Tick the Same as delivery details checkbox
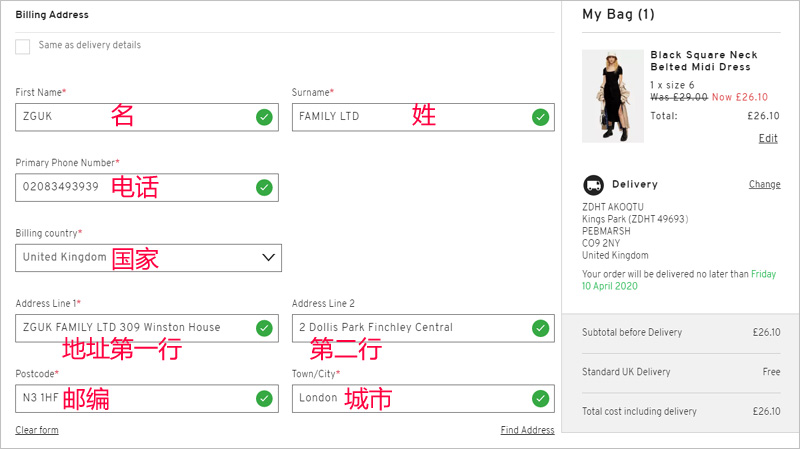 pos(22,46)
